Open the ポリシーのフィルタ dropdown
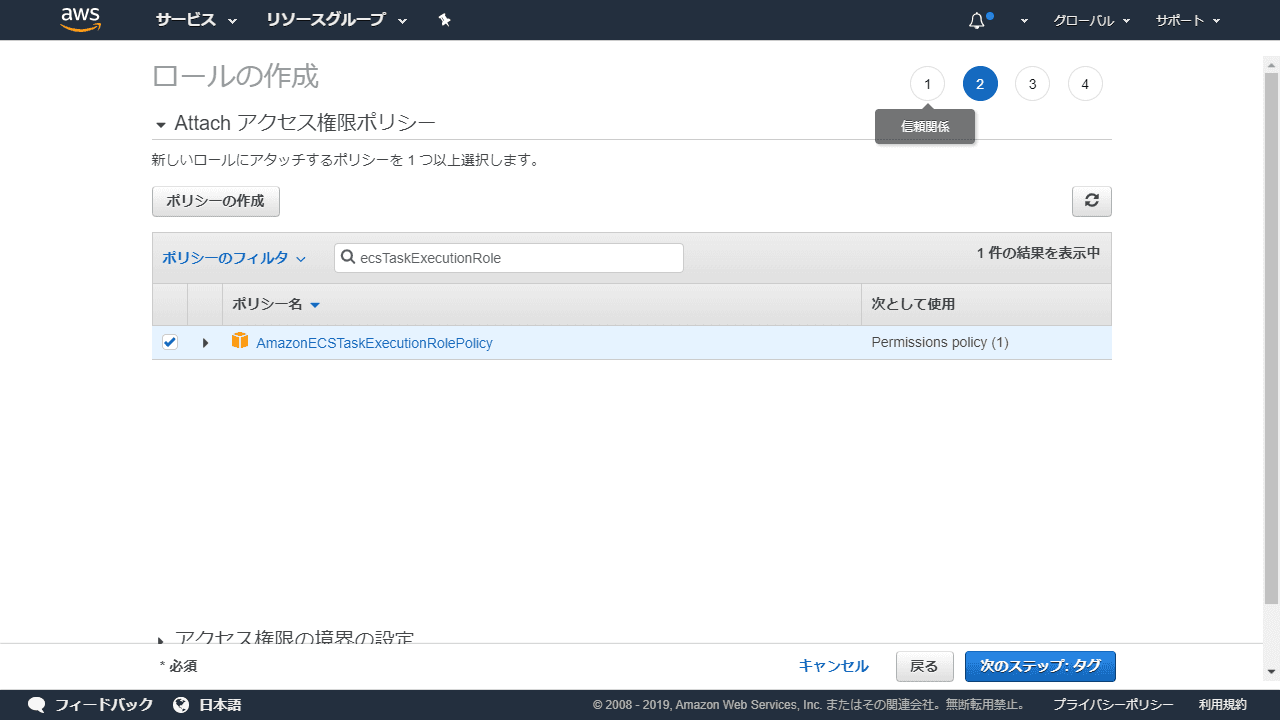1280x720 pixels. (x=234, y=258)
